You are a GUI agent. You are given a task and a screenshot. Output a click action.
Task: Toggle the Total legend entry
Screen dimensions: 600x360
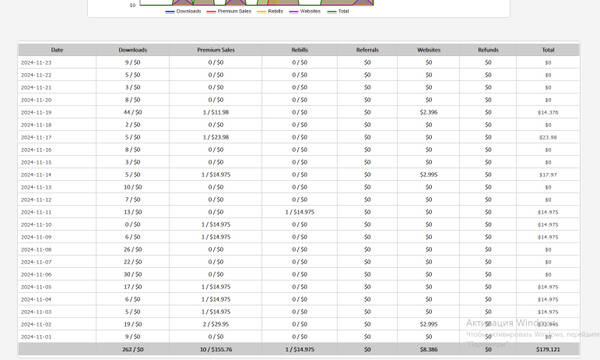click(x=338, y=11)
